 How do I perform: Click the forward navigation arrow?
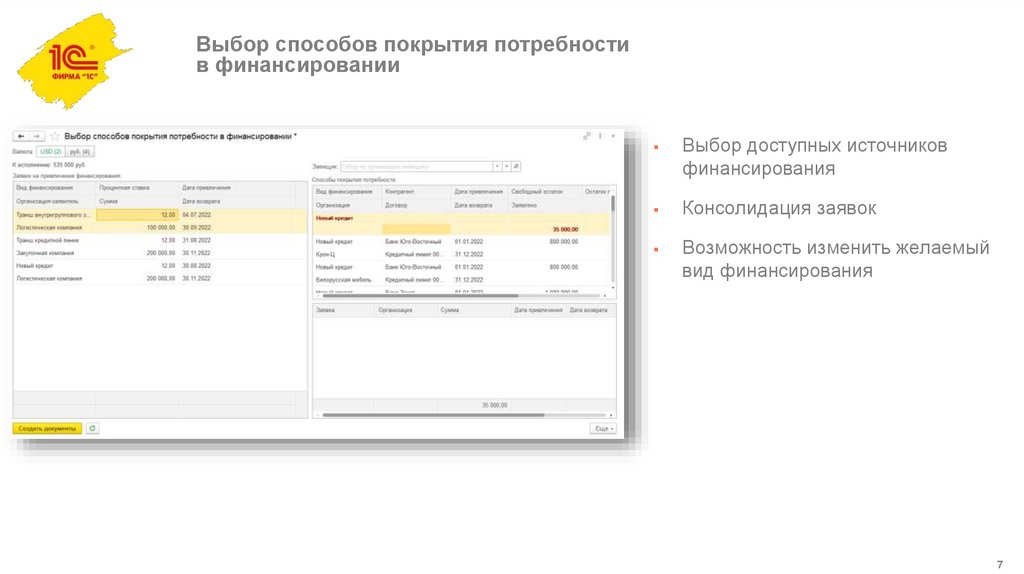37,136
